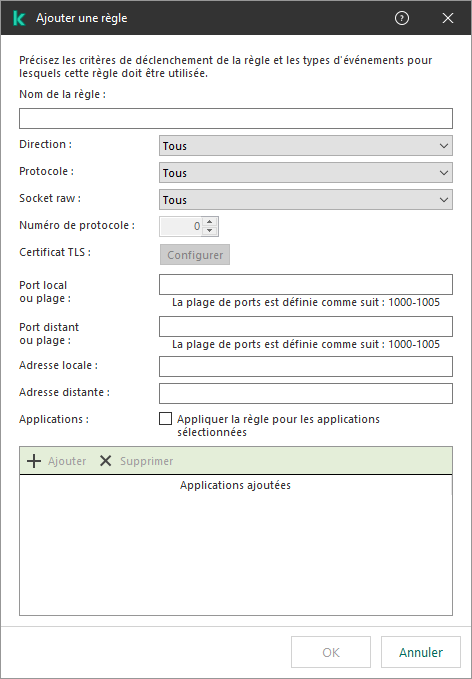Expand the Protocole combo box
The image size is (472, 679).
click(306, 173)
